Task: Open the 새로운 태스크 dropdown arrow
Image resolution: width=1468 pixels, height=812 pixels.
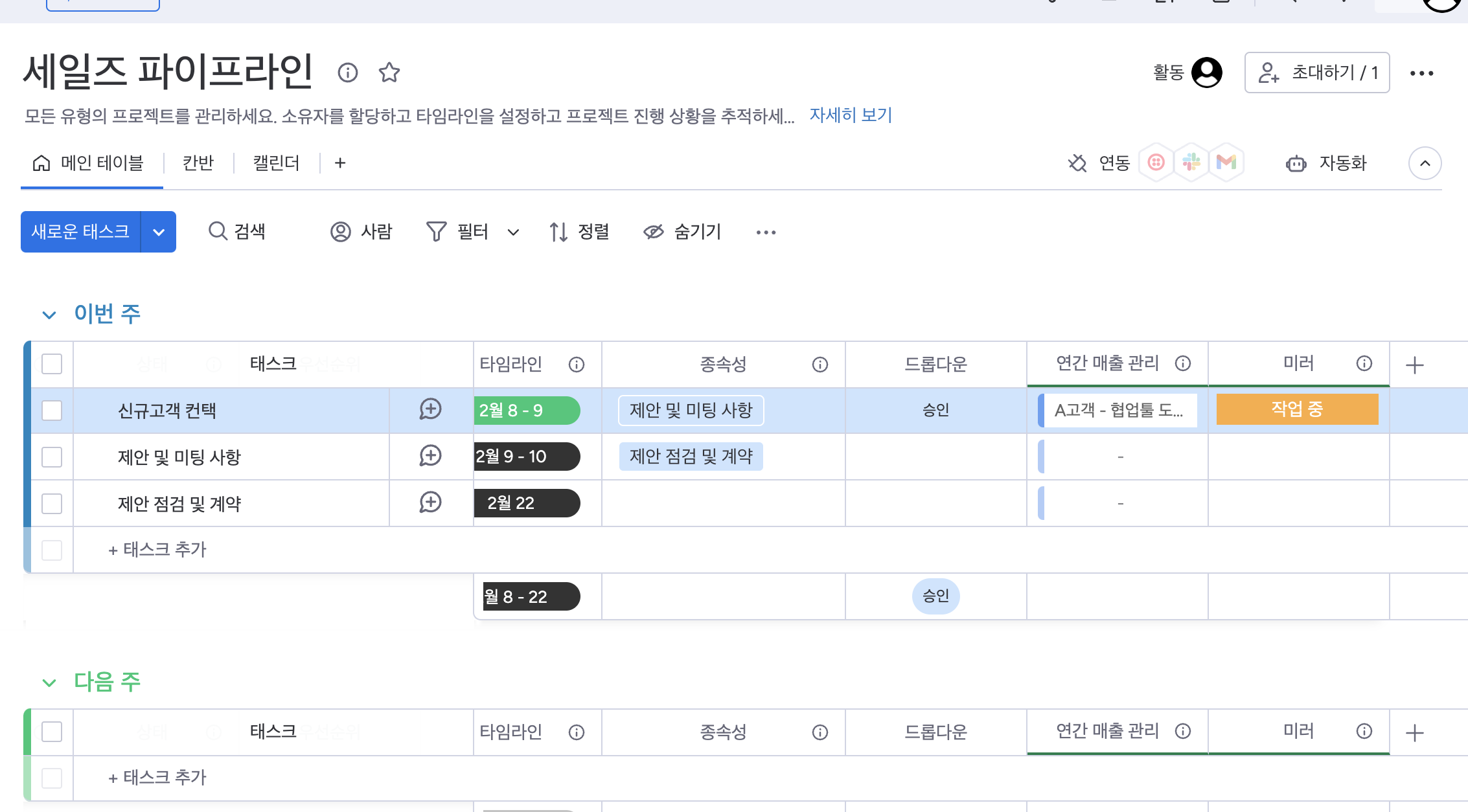Action: click(159, 232)
